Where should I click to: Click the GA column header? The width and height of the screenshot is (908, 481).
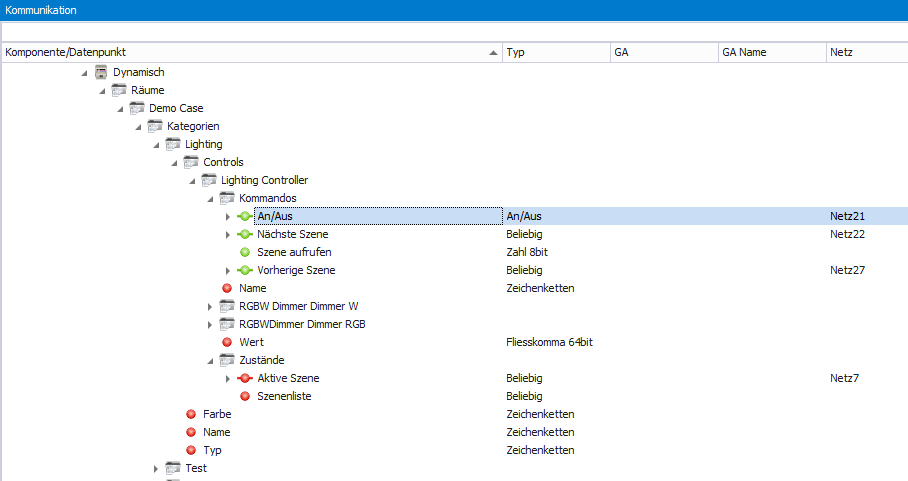click(x=664, y=52)
